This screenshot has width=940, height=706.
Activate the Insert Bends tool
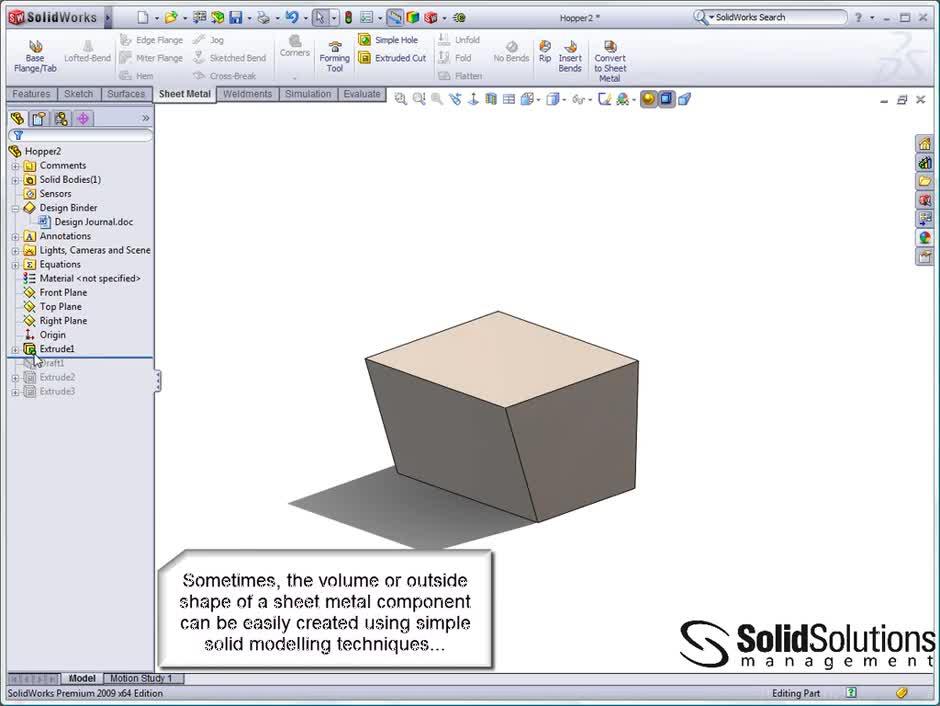click(569, 58)
